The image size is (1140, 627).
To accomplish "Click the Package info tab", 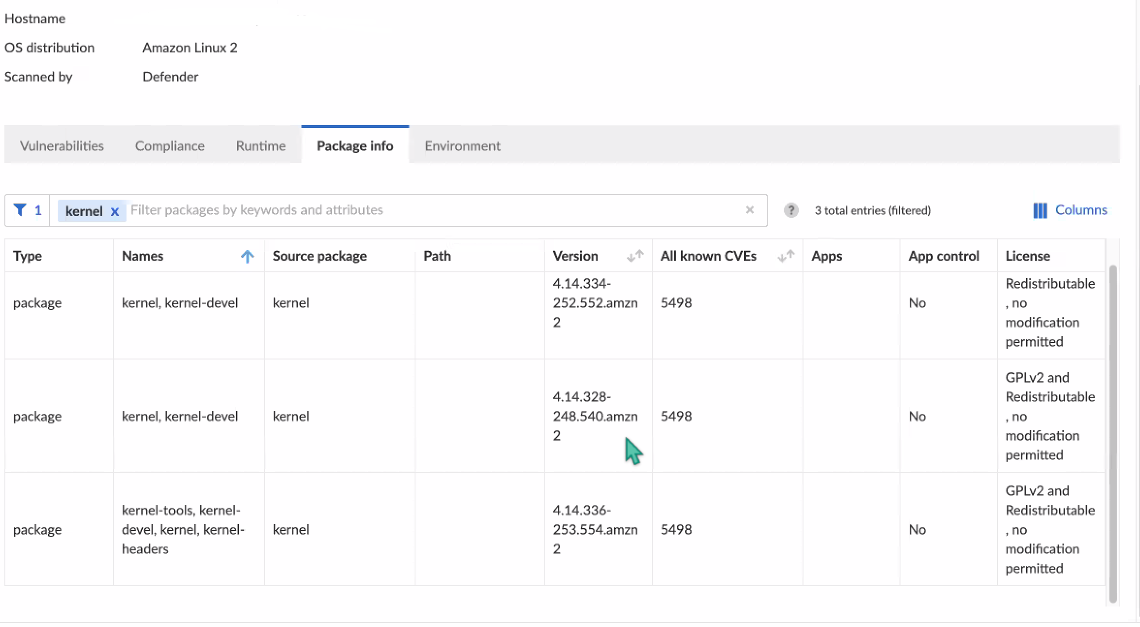I will (355, 146).
